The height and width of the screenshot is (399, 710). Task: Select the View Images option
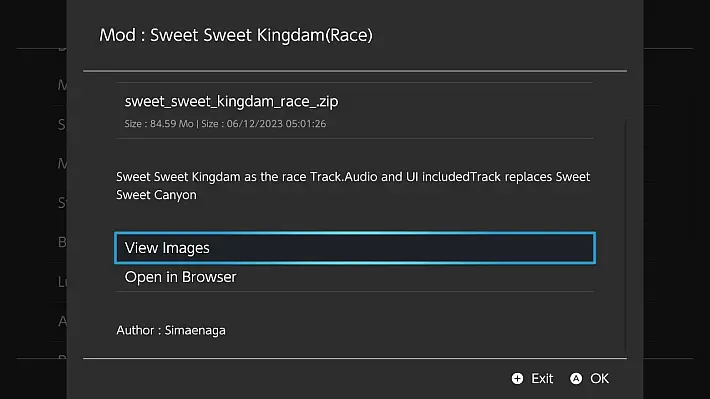(x=355, y=248)
